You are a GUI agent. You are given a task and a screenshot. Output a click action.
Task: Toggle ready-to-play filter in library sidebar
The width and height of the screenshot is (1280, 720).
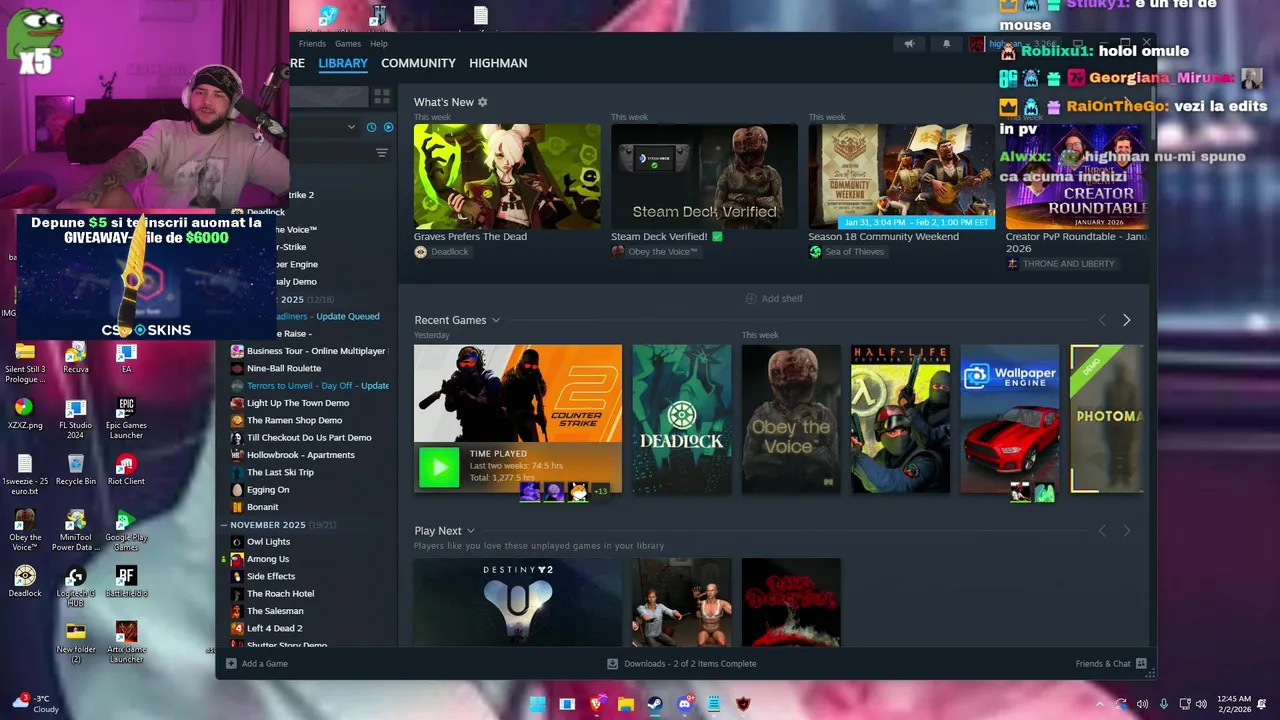(x=388, y=127)
